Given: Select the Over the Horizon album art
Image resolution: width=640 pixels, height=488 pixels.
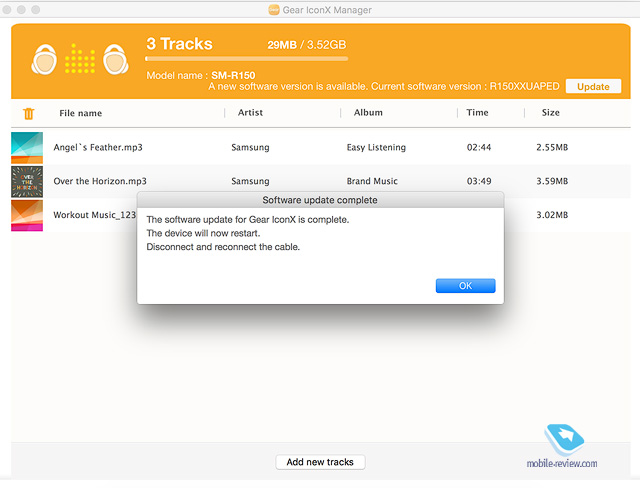Looking at the screenshot, I should point(27,182).
